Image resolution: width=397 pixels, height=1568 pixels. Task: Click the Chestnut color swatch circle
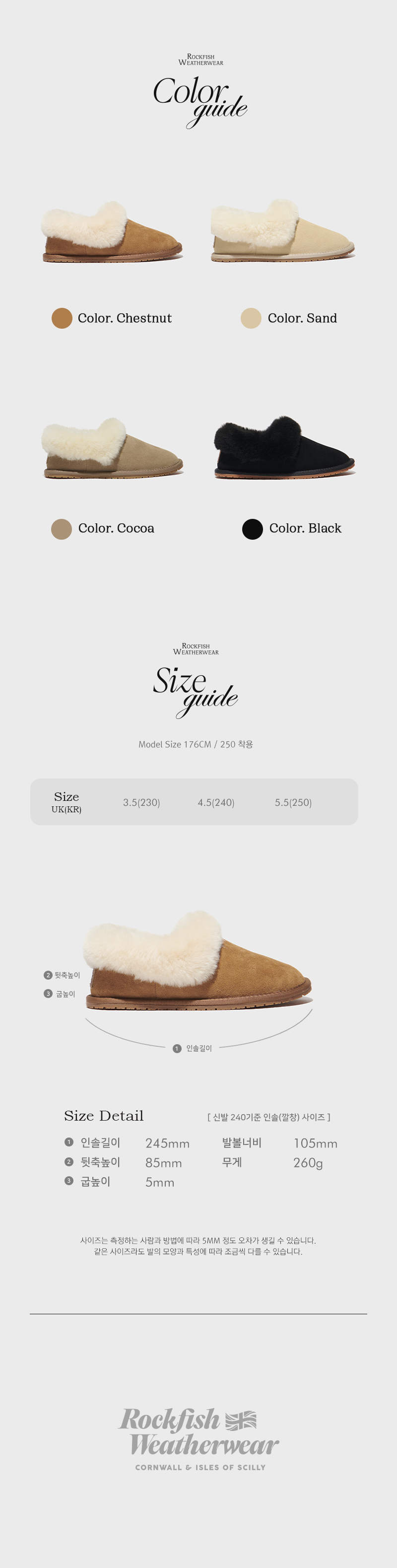pos(62,318)
